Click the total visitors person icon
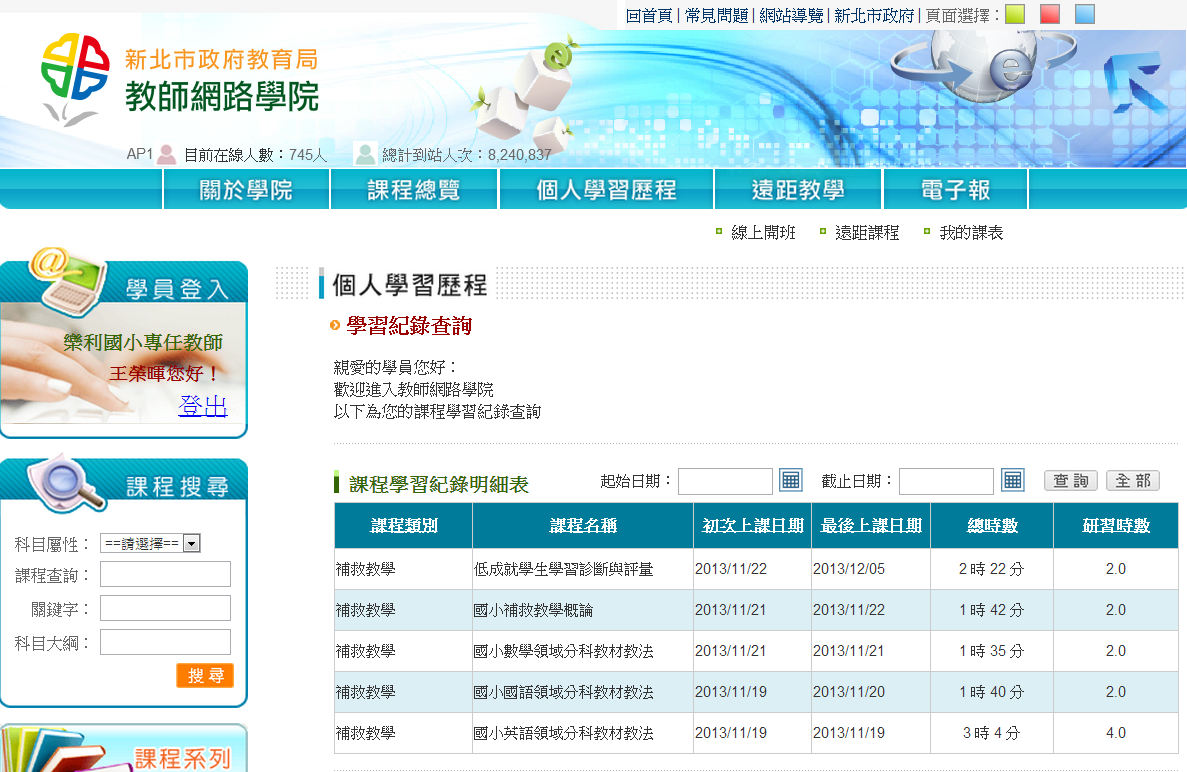The height and width of the screenshot is (772, 1187). pyautogui.click(x=365, y=154)
